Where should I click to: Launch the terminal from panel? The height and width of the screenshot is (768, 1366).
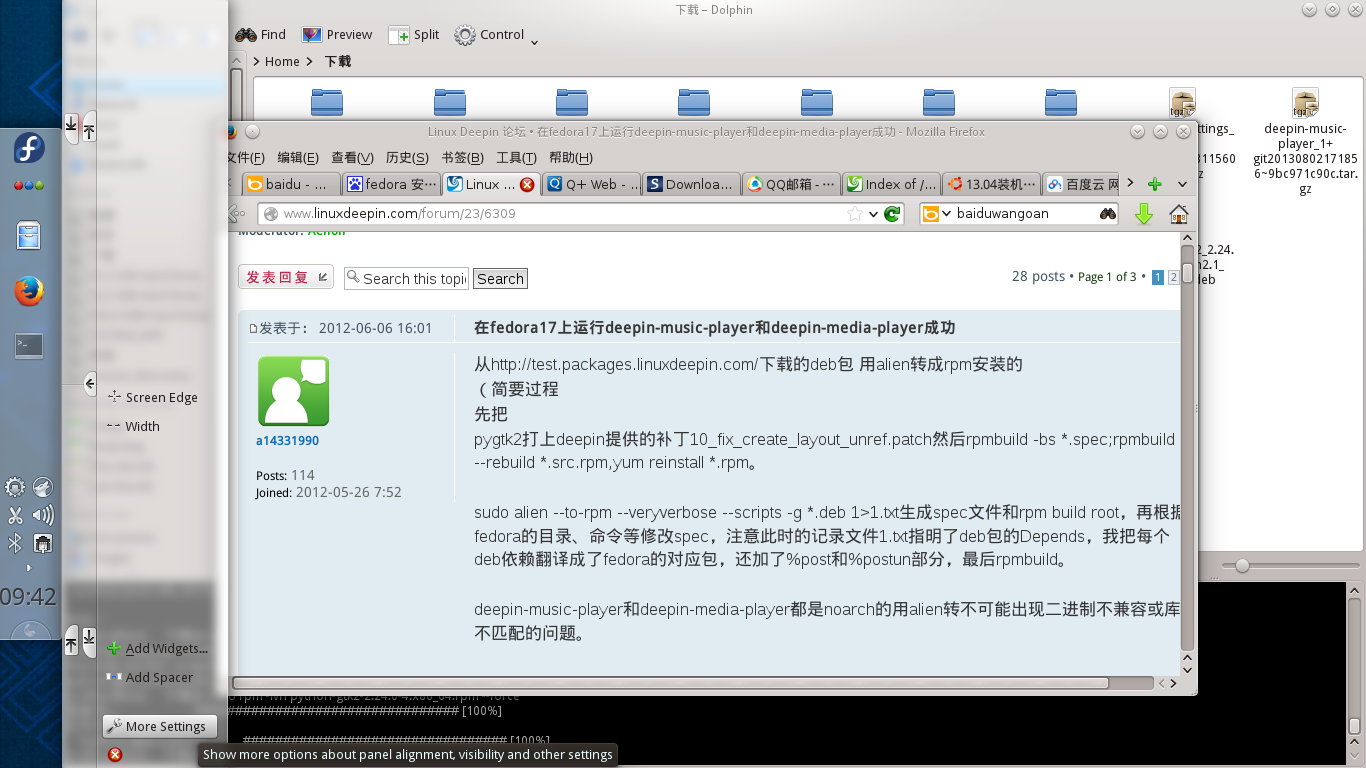(x=29, y=346)
